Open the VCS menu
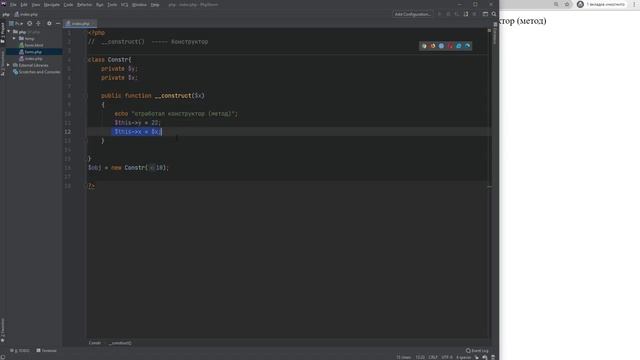This screenshot has width=640, height=360. 124,4
